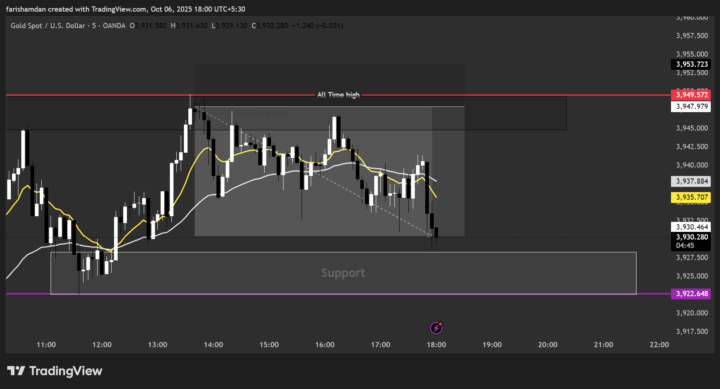Click the current price 3,930.280 label

[x=691, y=237]
